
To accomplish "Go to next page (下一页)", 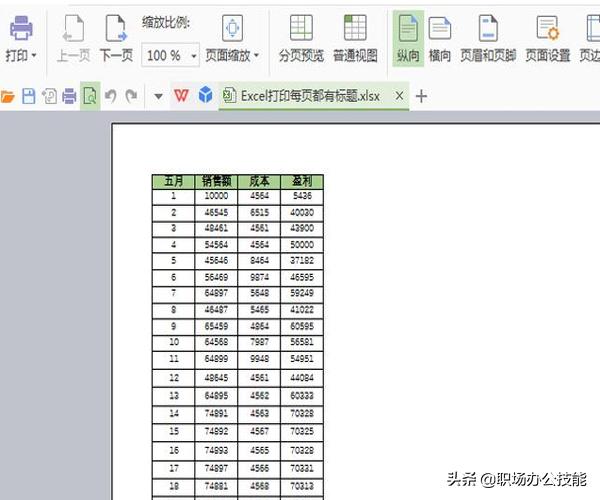I will (116, 39).
